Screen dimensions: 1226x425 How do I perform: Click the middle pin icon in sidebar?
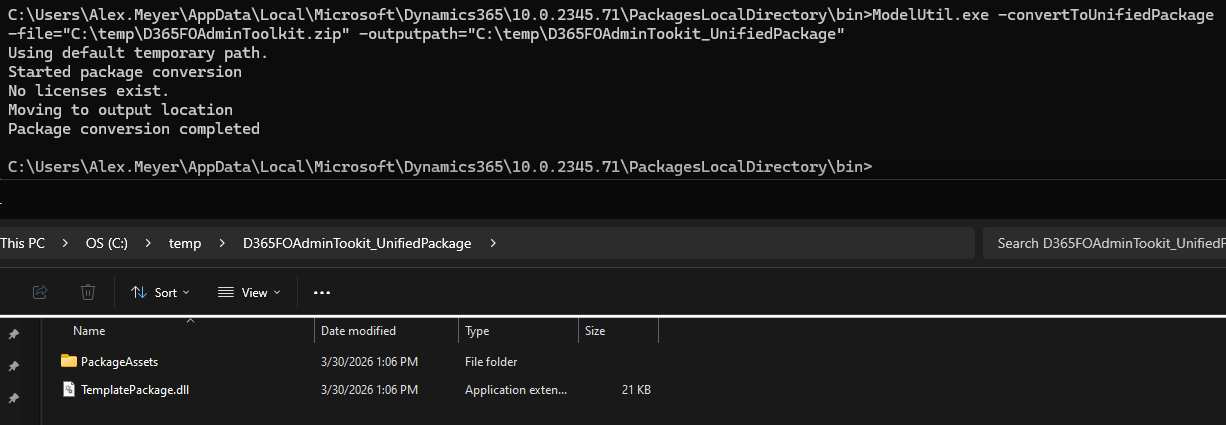point(13,366)
